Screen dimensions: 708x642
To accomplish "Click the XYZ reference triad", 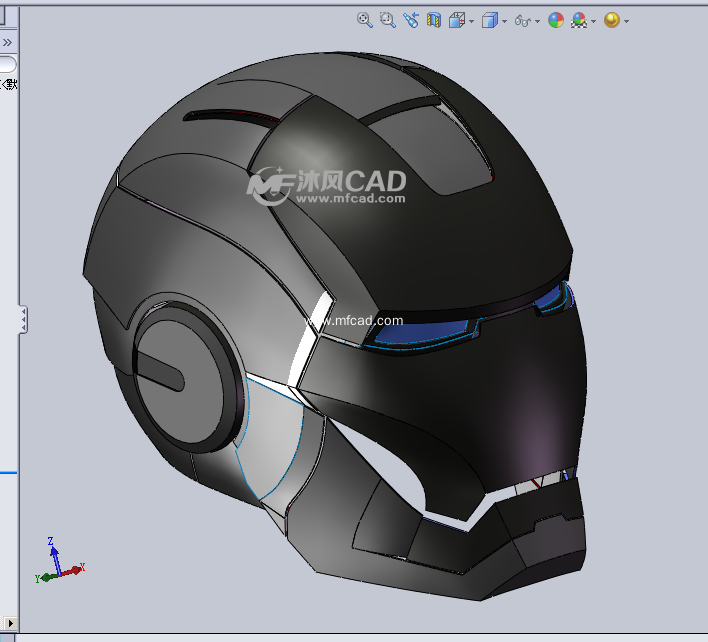I will pos(59,561).
